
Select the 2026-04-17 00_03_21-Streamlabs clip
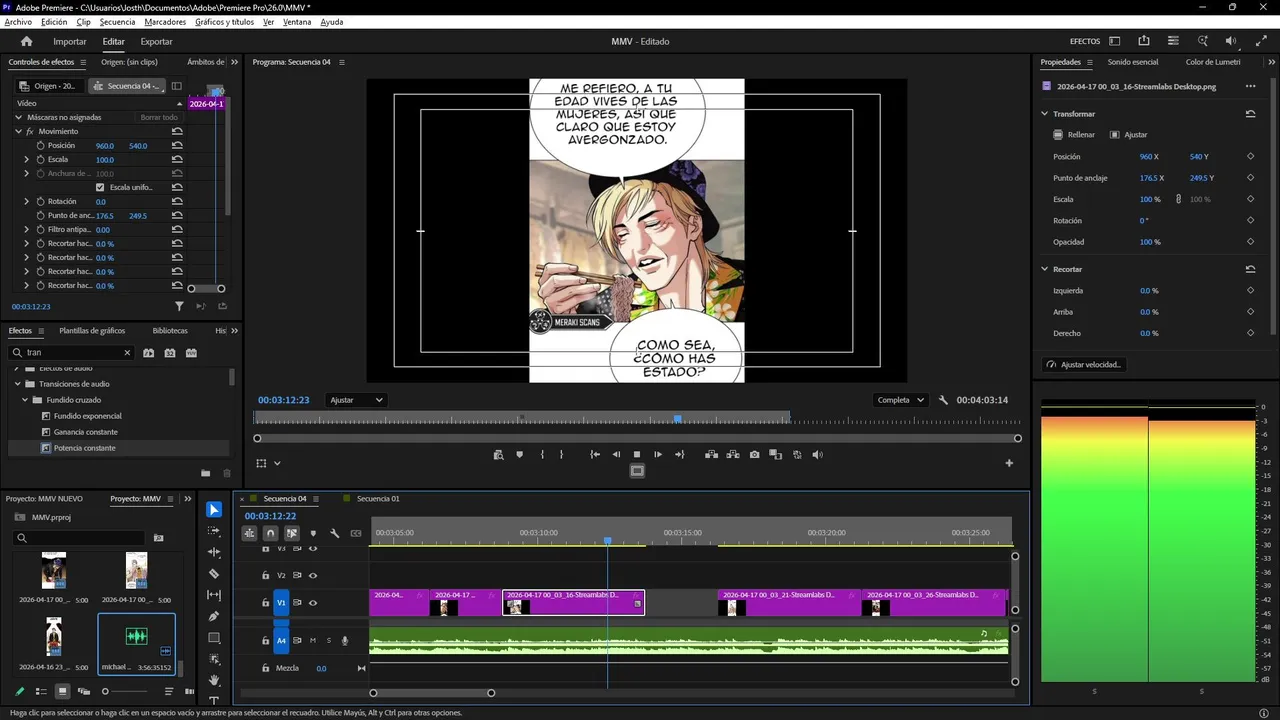[x=789, y=603]
